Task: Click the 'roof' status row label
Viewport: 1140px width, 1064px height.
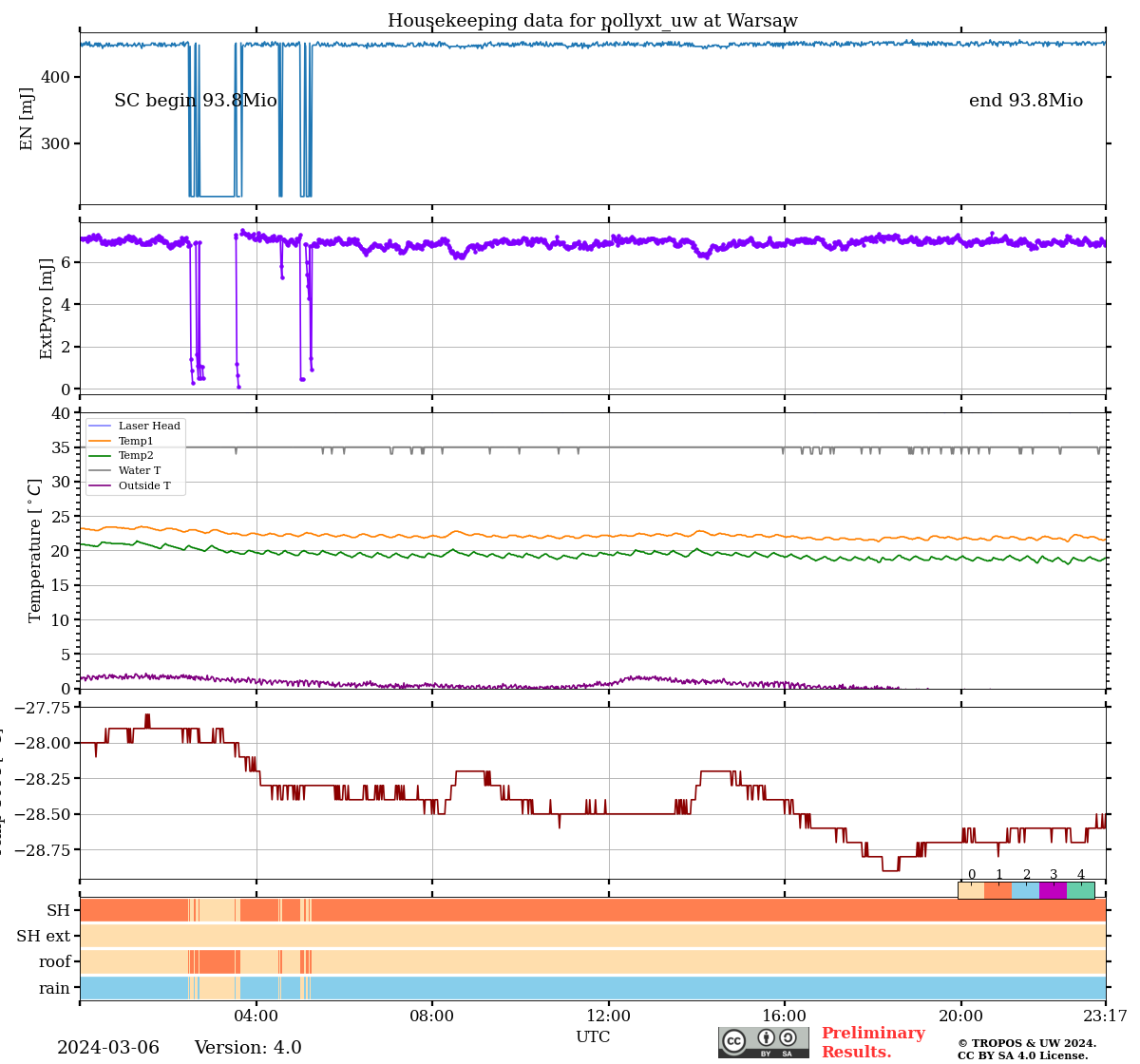Action: click(55, 962)
